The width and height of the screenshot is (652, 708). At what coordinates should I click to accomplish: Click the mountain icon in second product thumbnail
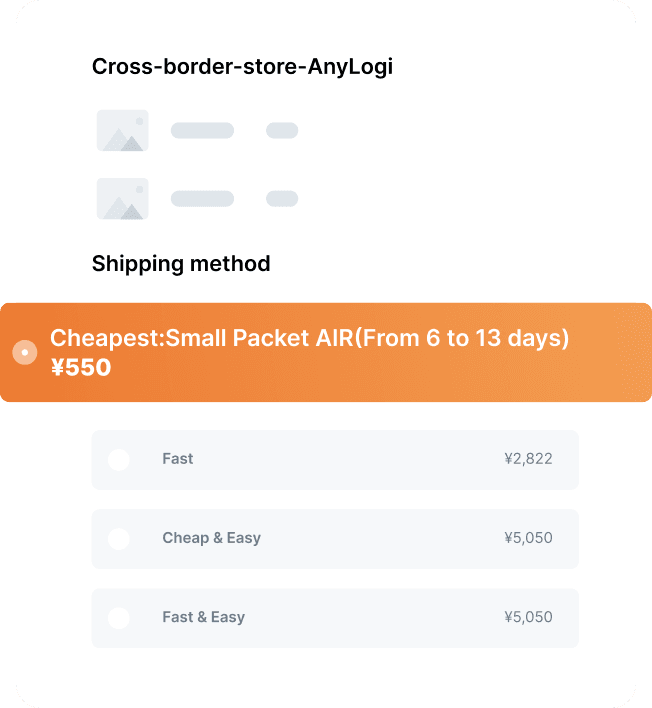coord(123,208)
